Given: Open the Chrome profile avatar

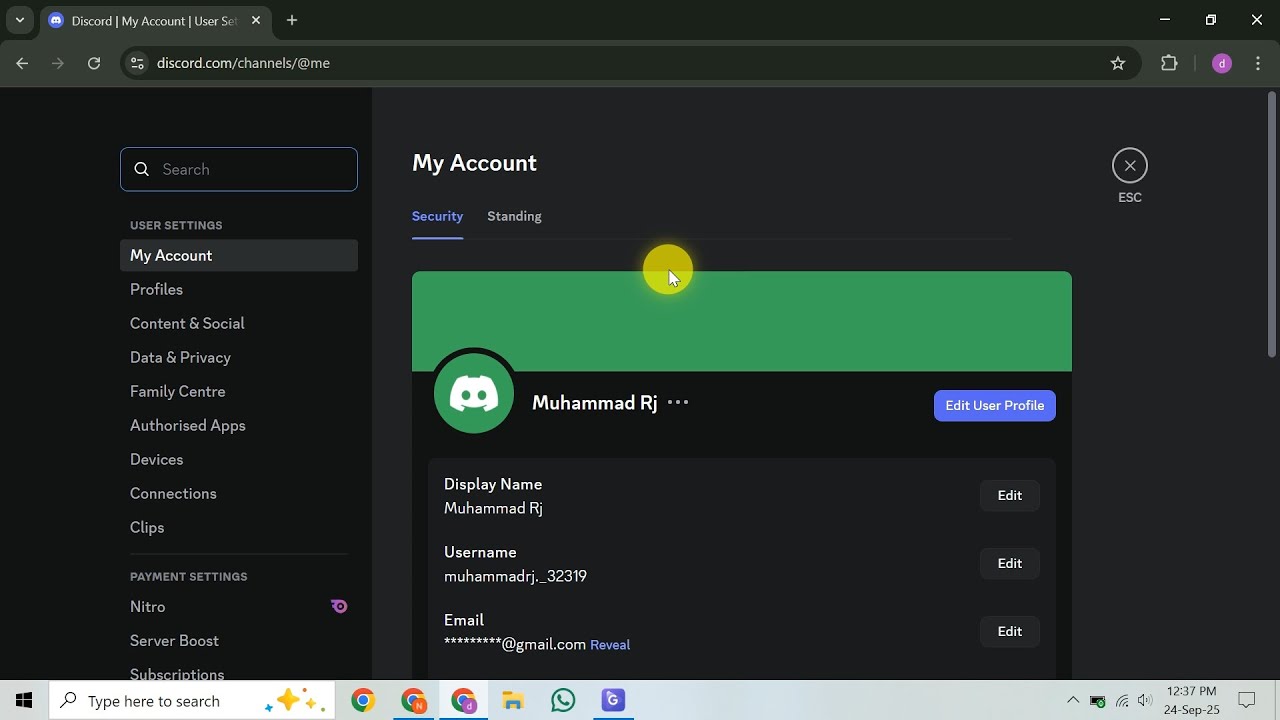Looking at the screenshot, I should coord(1221,63).
